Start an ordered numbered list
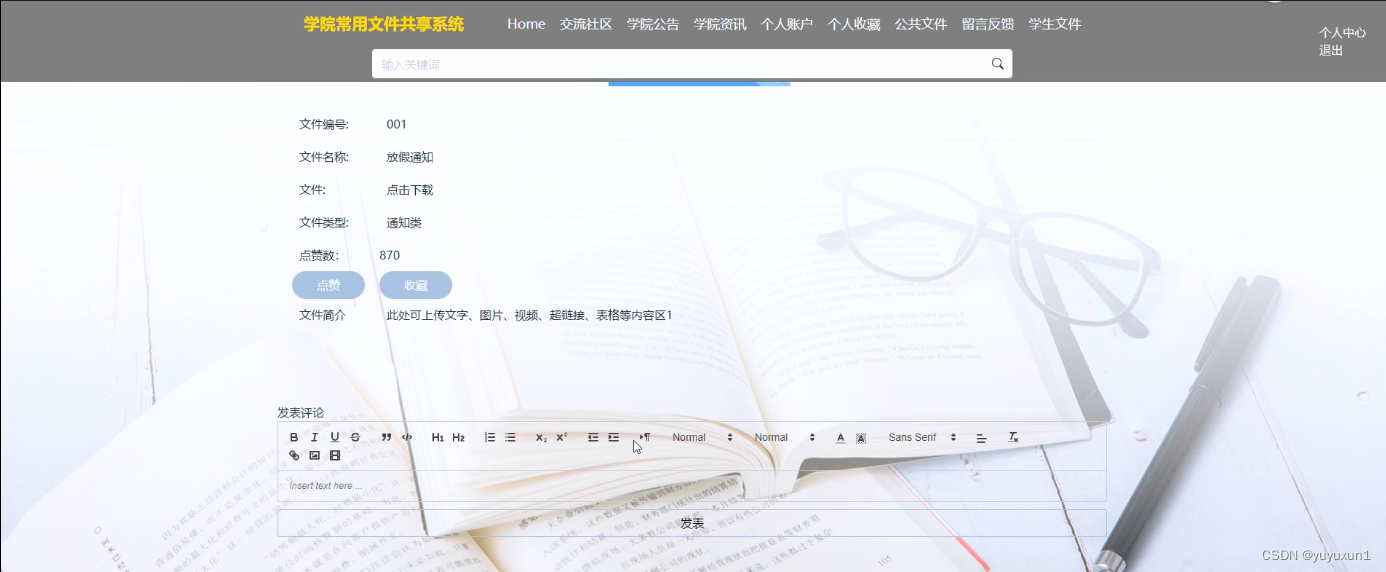Image resolution: width=1386 pixels, height=572 pixels. pyautogui.click(x=490, y=438)
